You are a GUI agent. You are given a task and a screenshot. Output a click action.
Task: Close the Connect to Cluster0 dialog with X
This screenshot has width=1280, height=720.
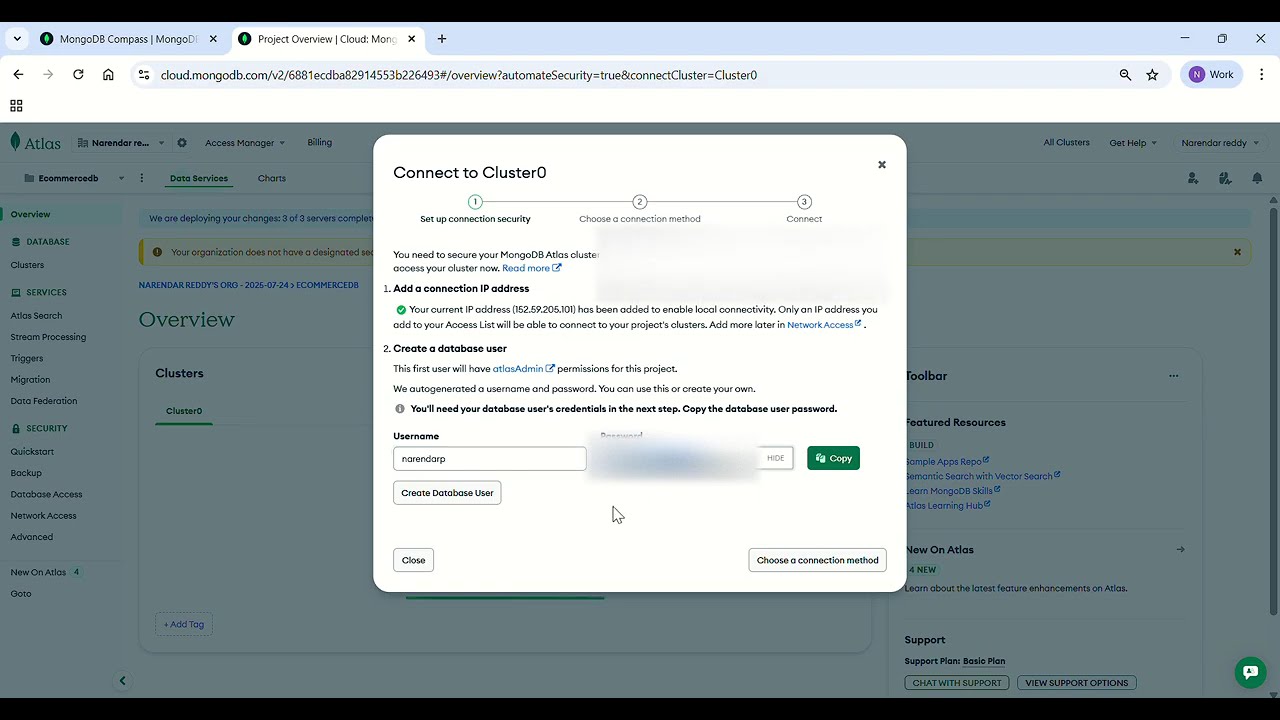click(x=882, y=165)
